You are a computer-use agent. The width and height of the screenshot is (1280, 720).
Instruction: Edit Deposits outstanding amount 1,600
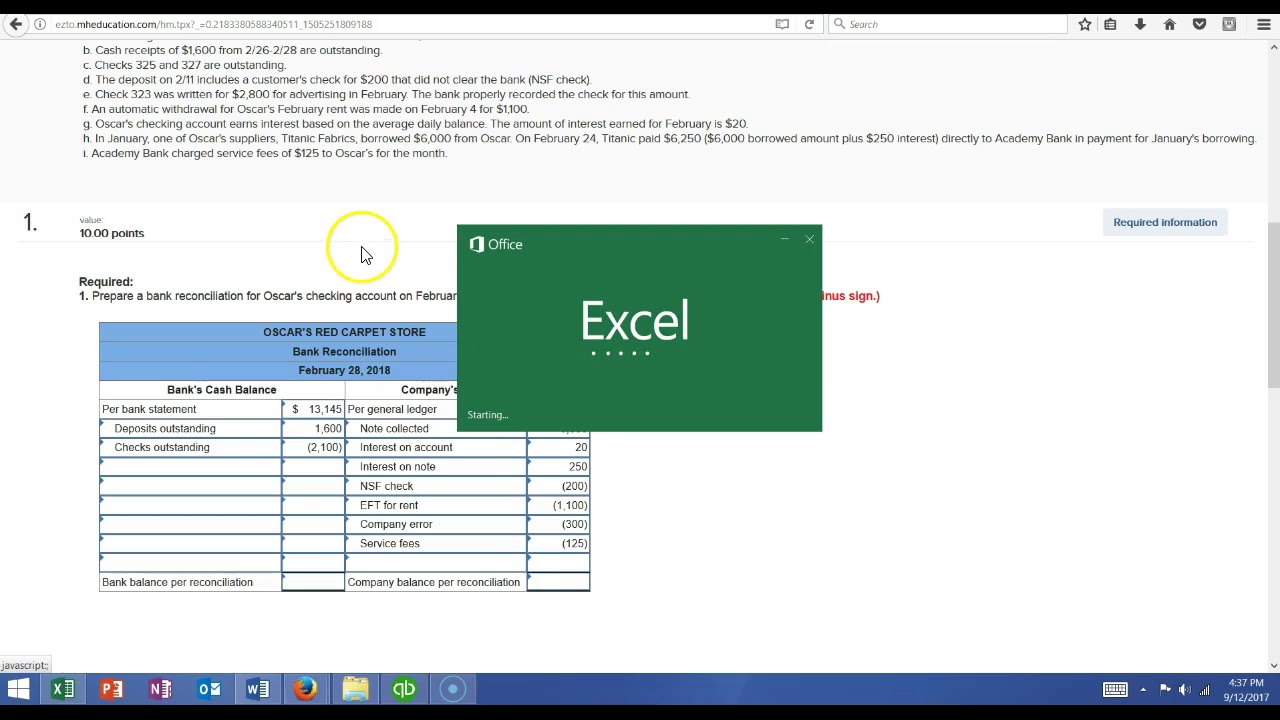click(x=313, y=428)
